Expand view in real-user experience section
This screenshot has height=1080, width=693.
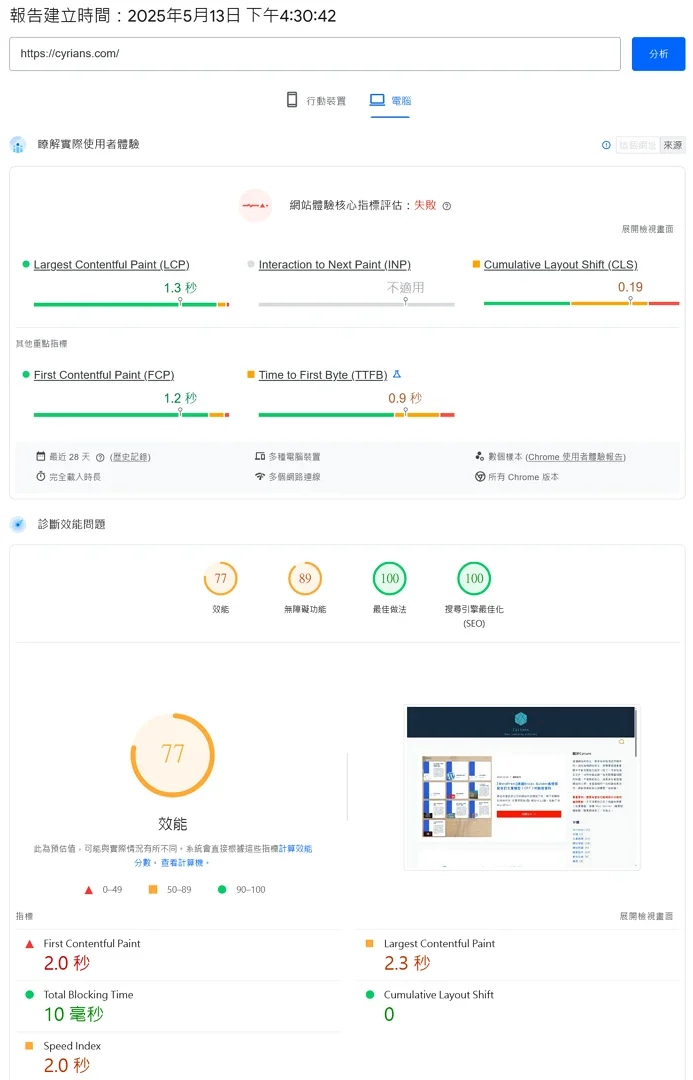click(647, 229)
